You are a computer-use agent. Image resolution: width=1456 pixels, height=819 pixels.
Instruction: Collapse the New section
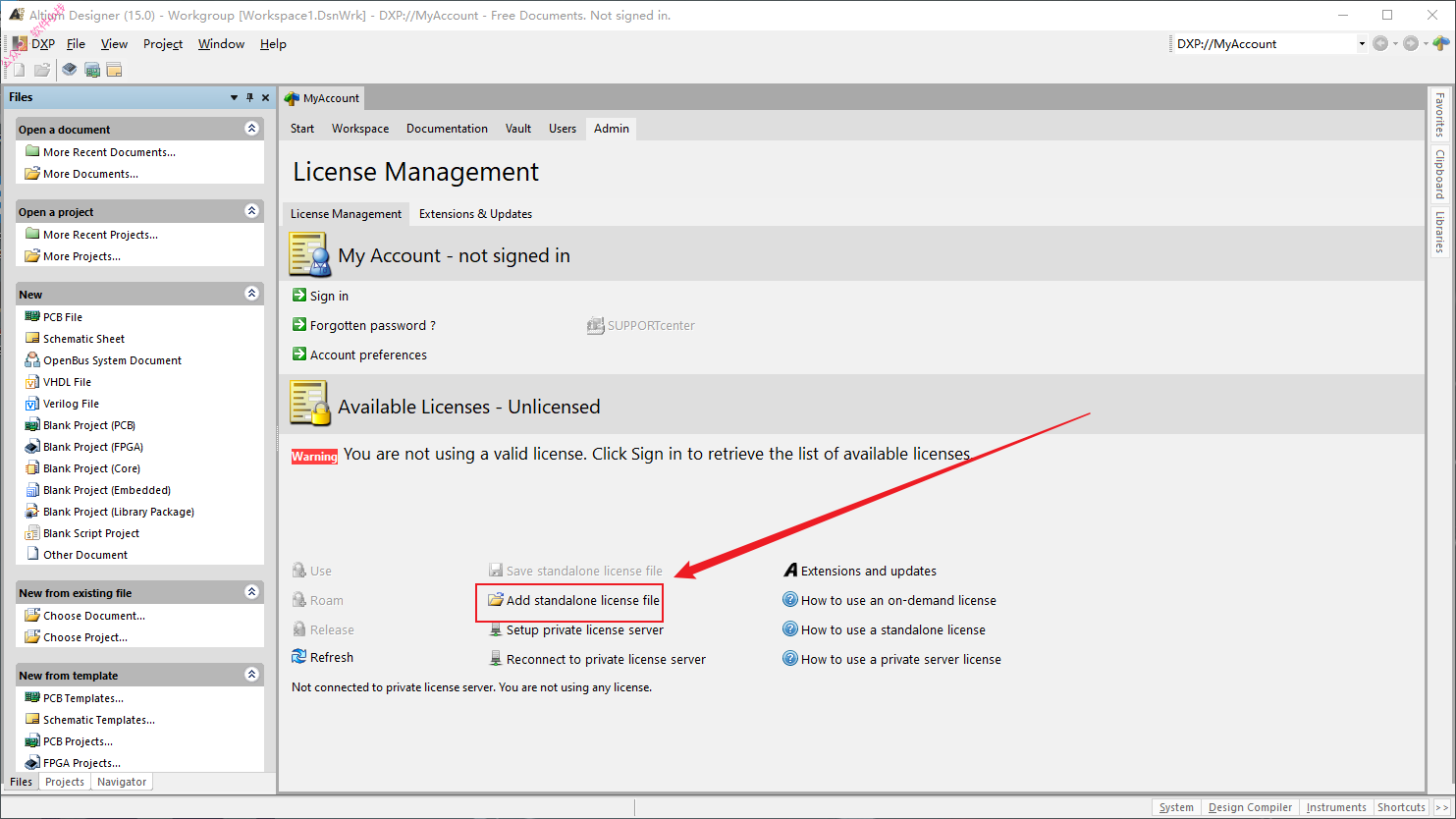point(252,294)
